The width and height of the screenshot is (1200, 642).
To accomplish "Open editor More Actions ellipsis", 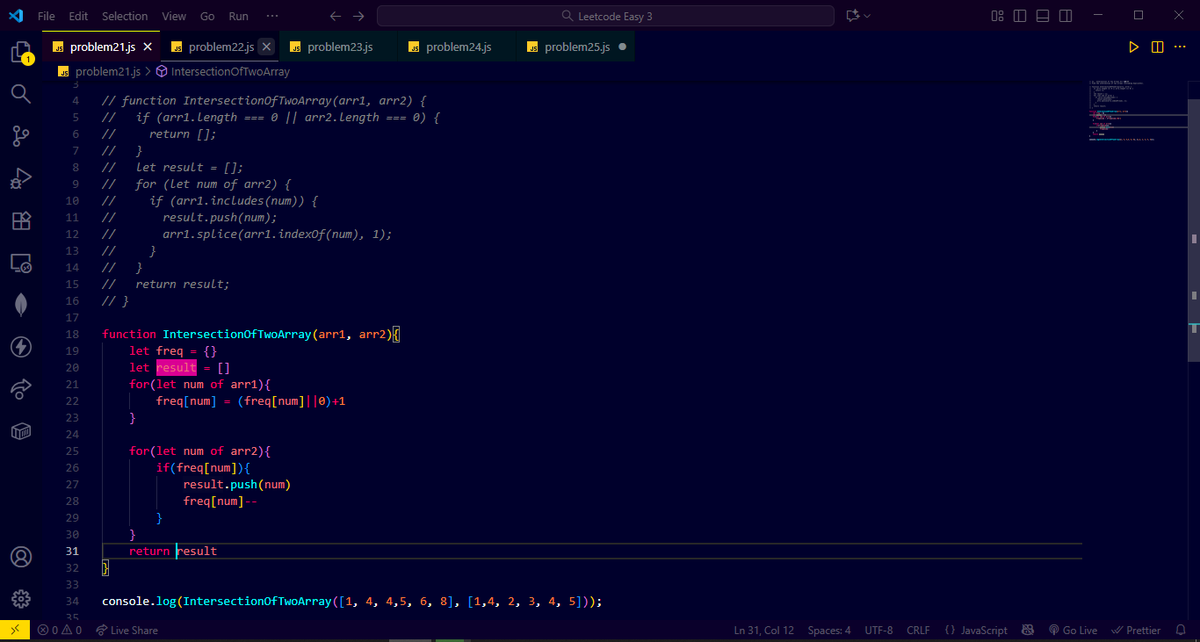I will coord(1179,47).
